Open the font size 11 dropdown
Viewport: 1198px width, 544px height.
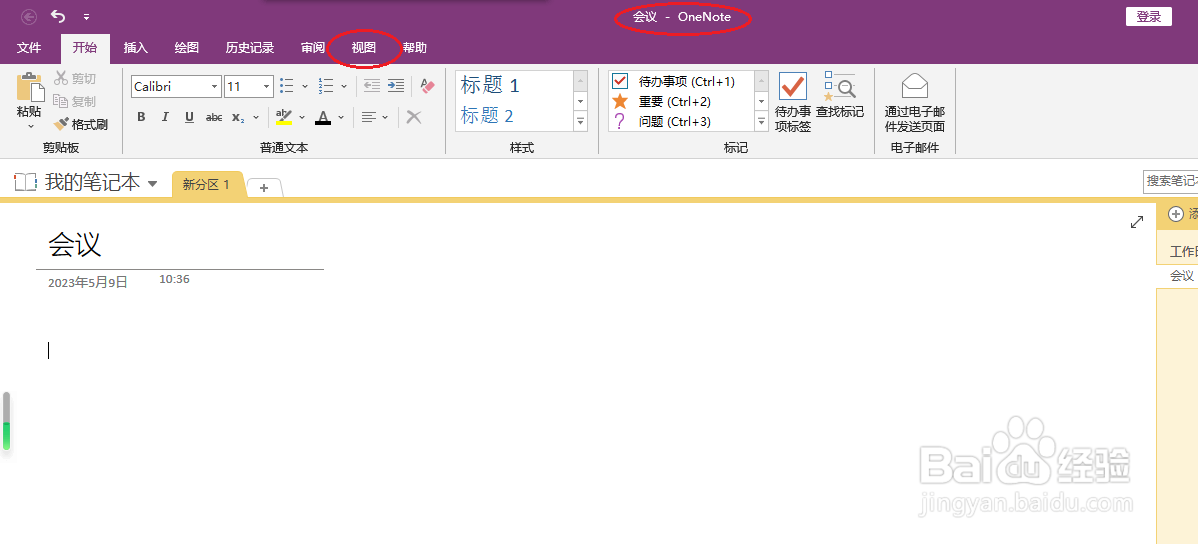click(x=267, y=86)
